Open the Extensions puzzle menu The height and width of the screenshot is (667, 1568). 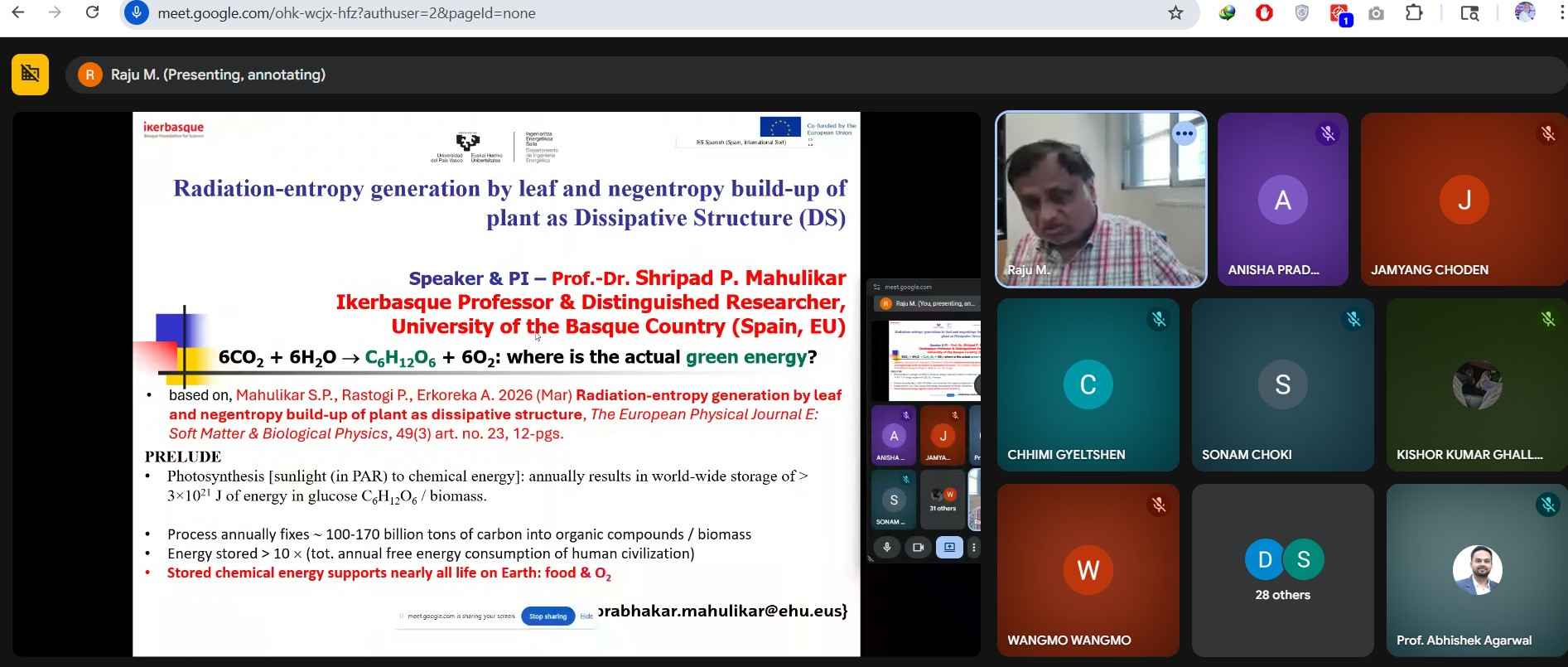coord(1414,12)
